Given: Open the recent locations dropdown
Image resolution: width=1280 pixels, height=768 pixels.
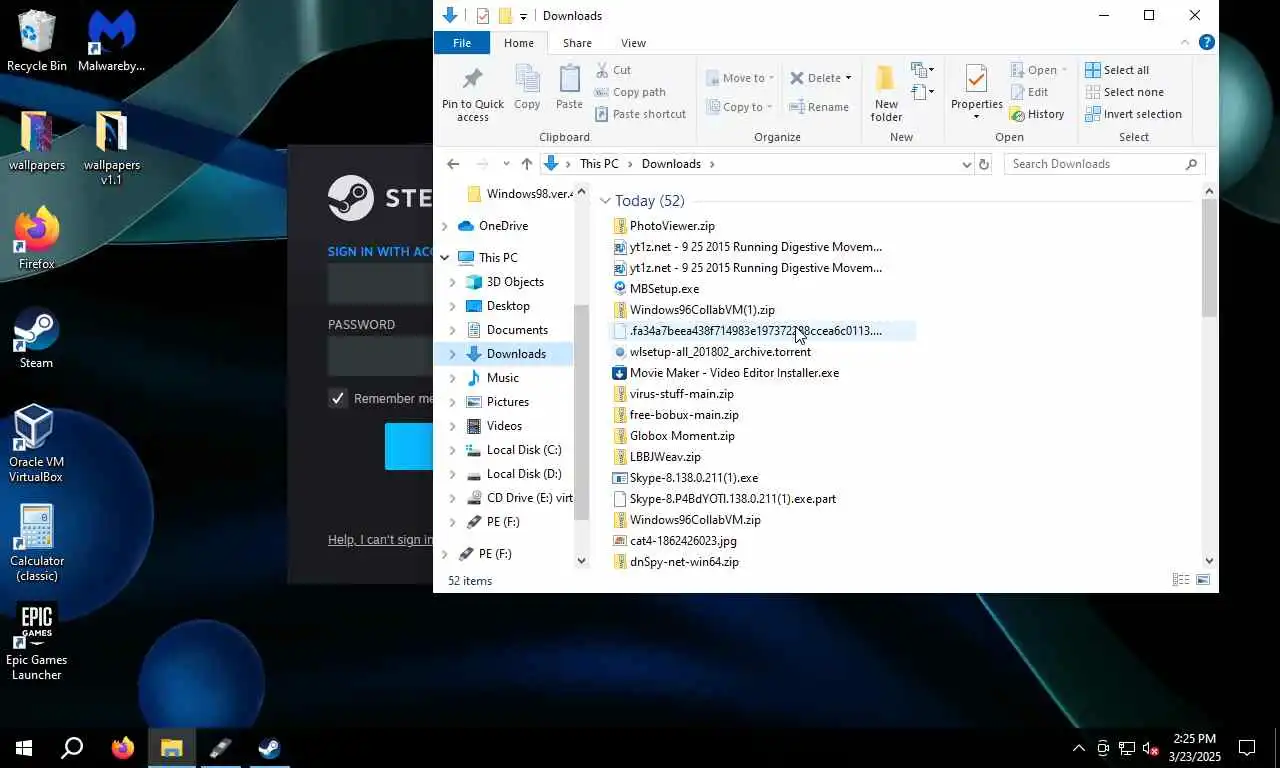Looking at the screenshot, I should (507, 164).
